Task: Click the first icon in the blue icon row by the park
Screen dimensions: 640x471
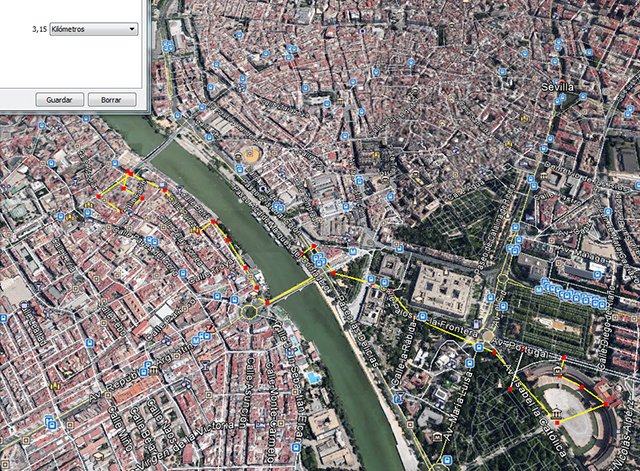Action: pyautogui.click(x=538, y=288)
